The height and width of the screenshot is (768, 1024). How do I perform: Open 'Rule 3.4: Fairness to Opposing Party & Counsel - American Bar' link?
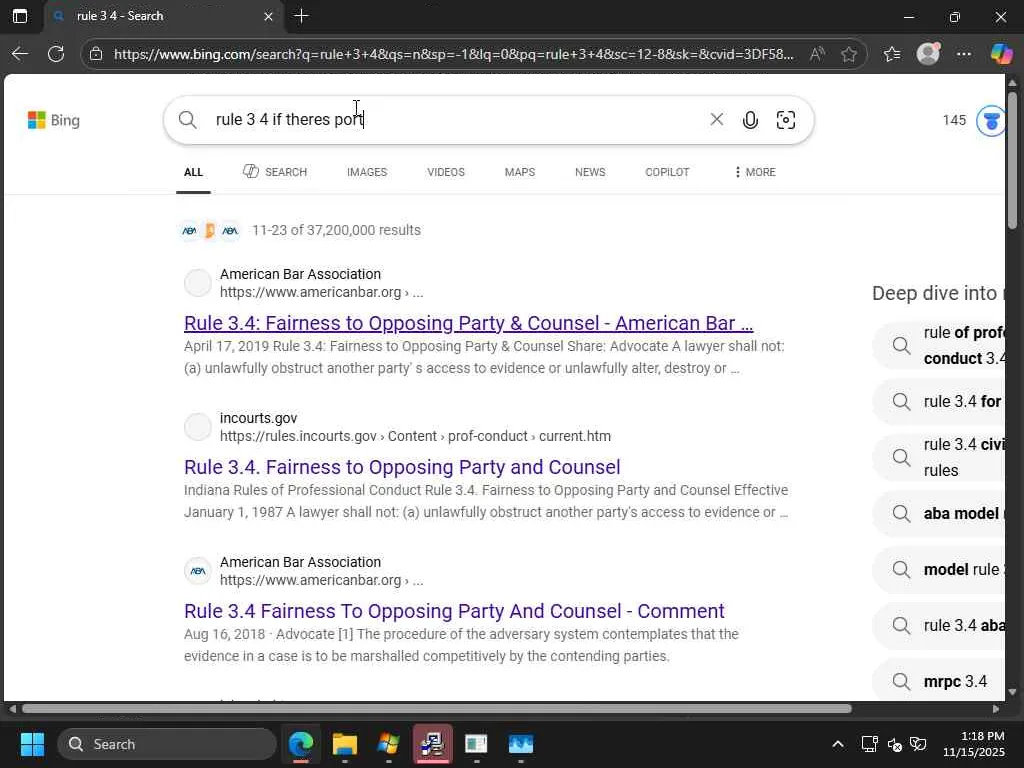[468, 323]
